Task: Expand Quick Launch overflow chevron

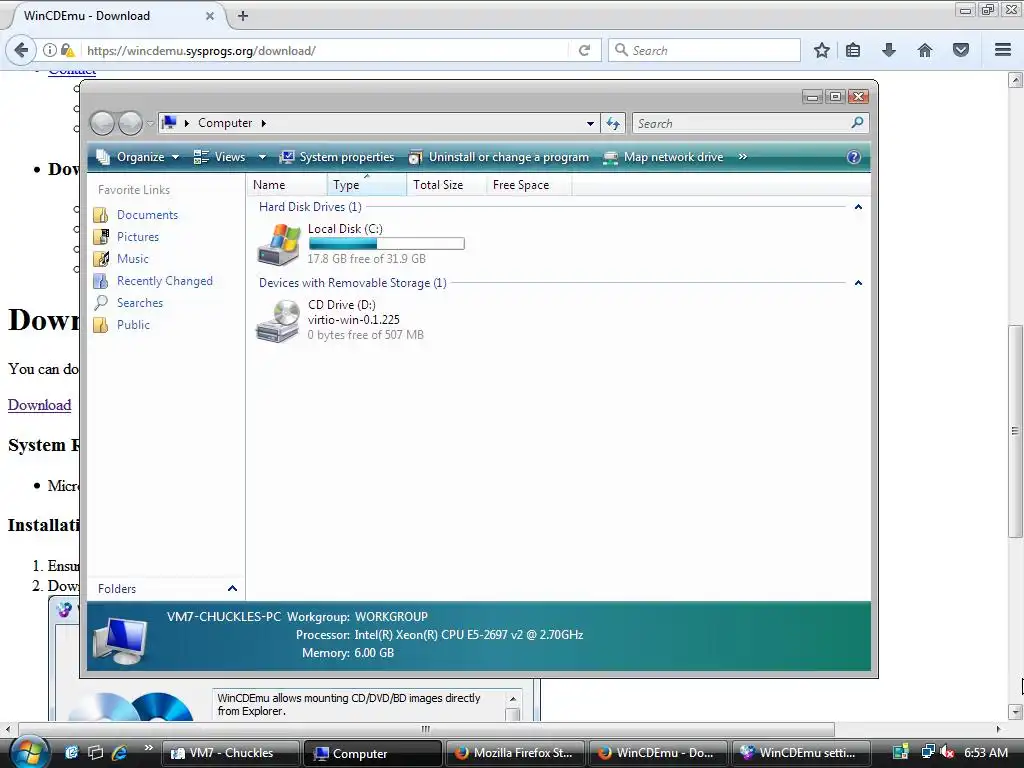Action: pos(148,748)
